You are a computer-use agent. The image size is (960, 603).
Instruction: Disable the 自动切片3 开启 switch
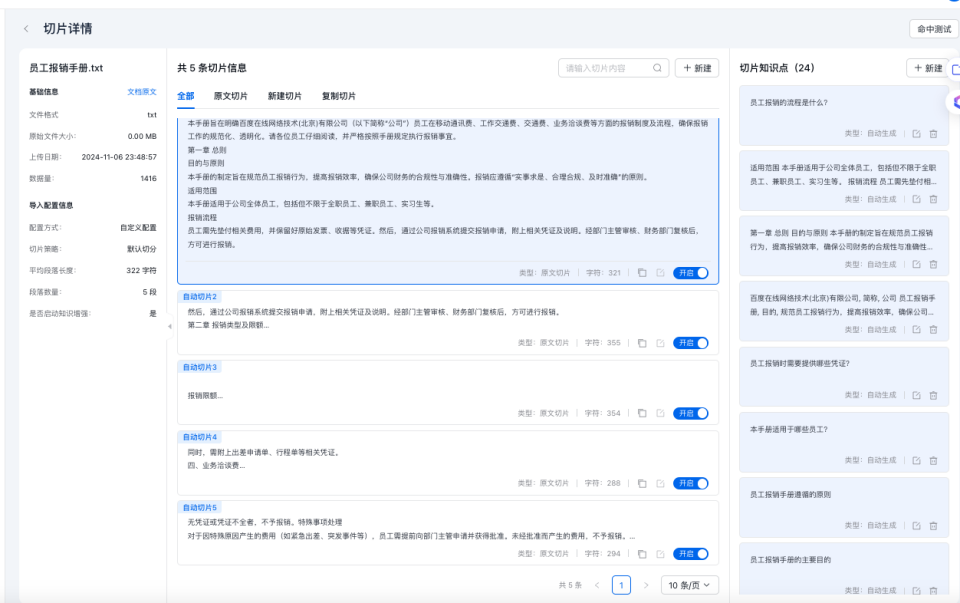tap(691, 413)
